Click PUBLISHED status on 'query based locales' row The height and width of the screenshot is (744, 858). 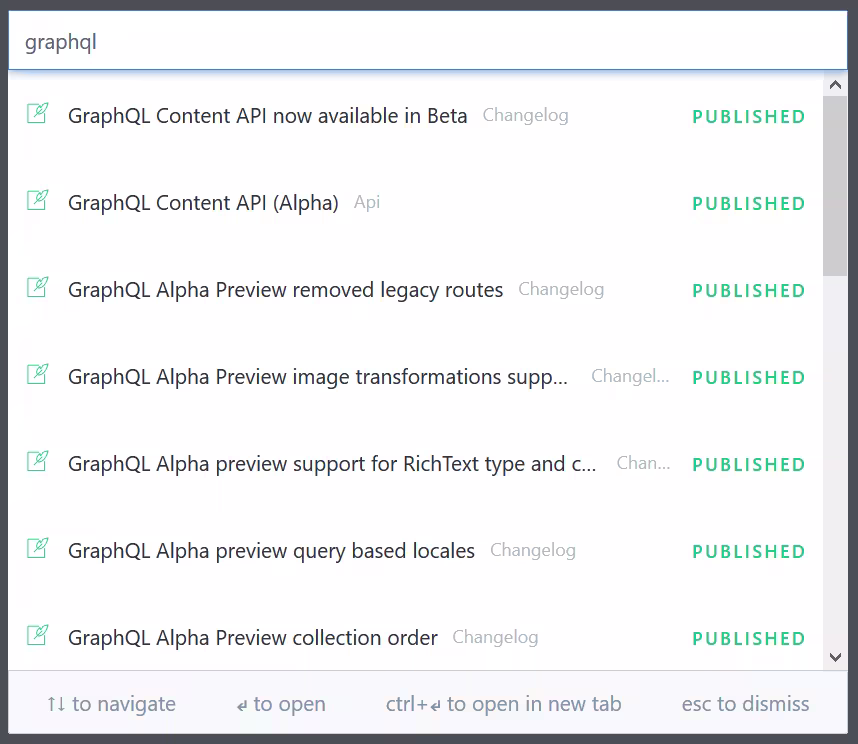click(749, 551)
